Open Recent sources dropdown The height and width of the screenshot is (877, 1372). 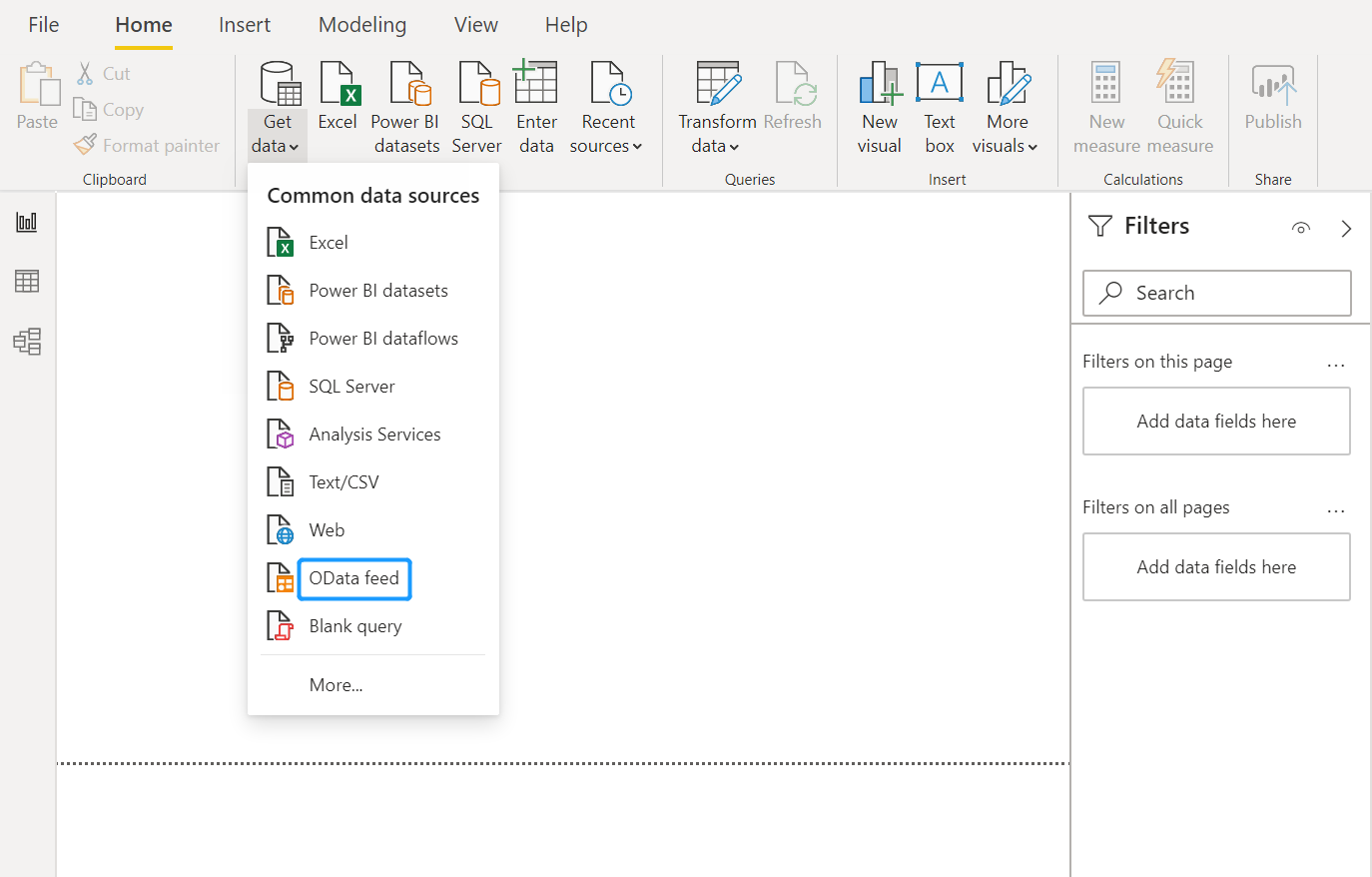606,108
